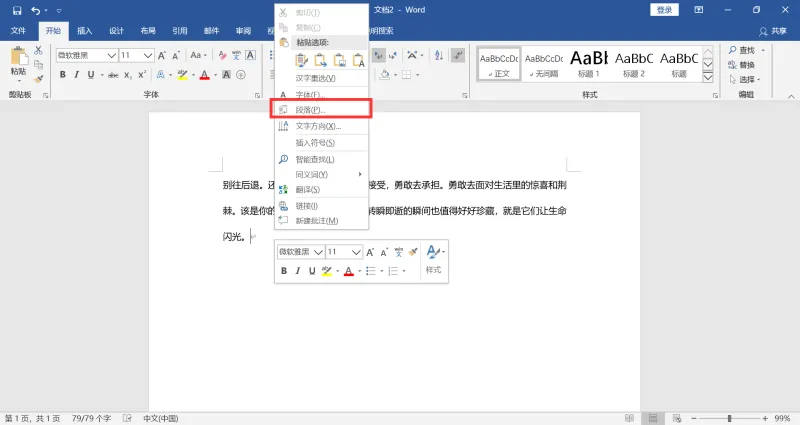Click the borders grid icon in paragraph group
Viewport: 800px width, 425px height.
(407, 74)
